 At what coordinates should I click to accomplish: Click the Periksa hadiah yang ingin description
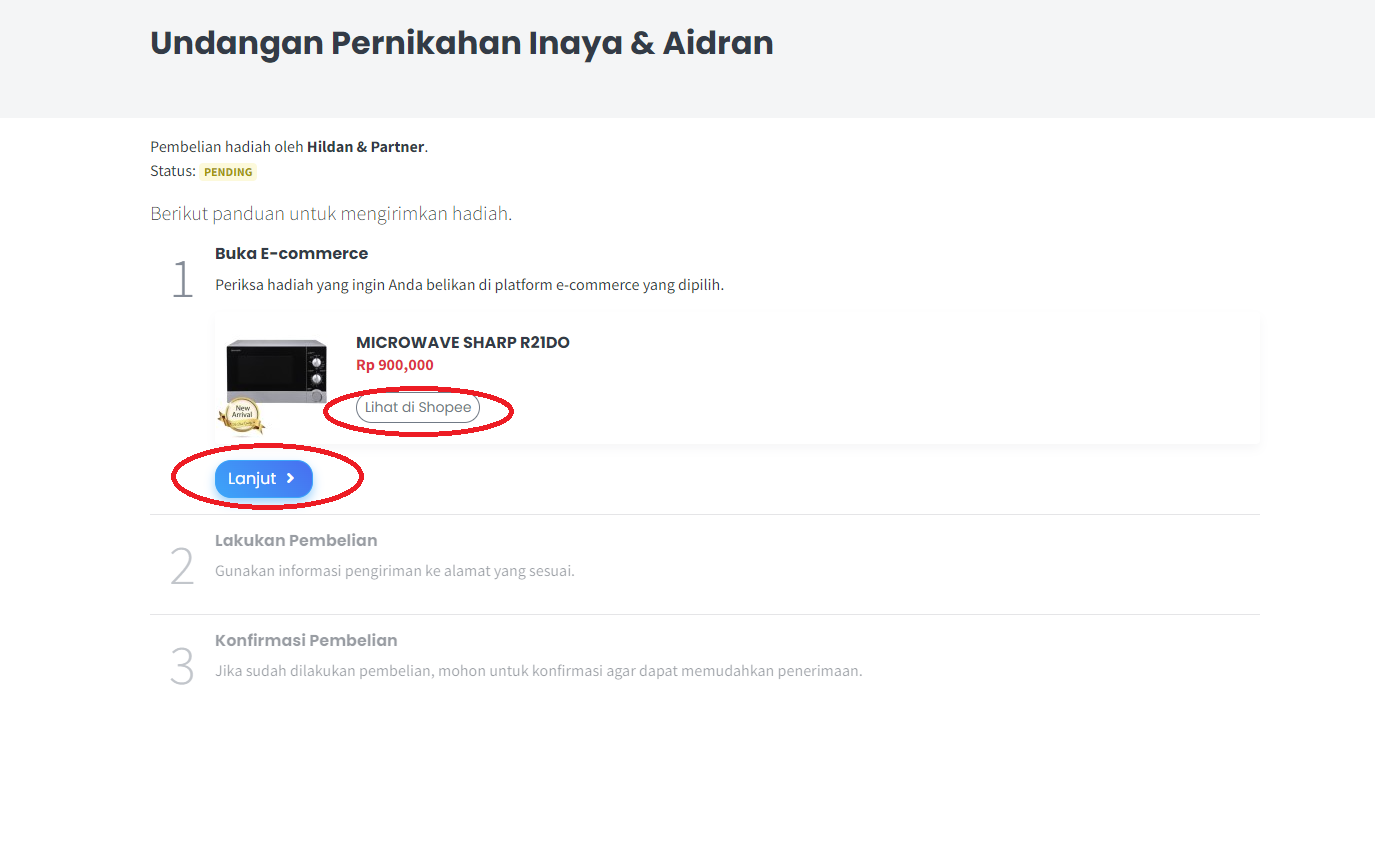click(469, 285)
